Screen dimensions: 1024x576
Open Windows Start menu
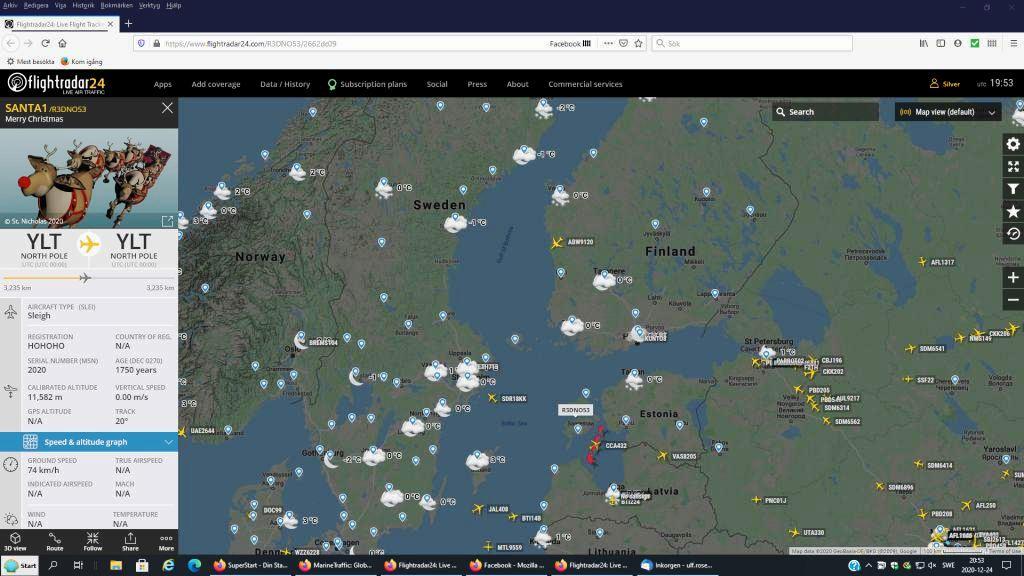(20, 566)
